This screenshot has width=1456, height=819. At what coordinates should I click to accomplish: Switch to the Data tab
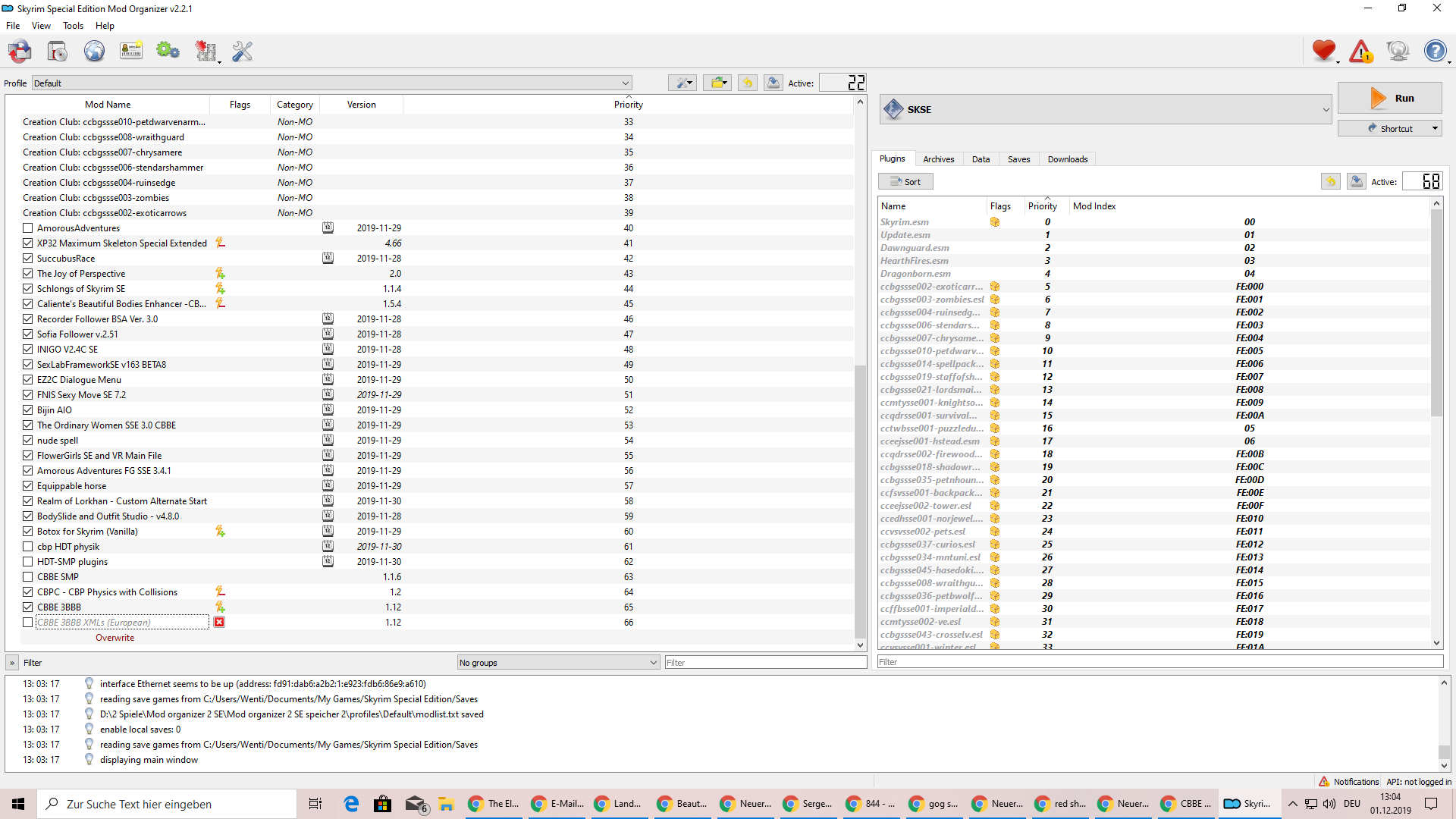[x=981, y=159]
